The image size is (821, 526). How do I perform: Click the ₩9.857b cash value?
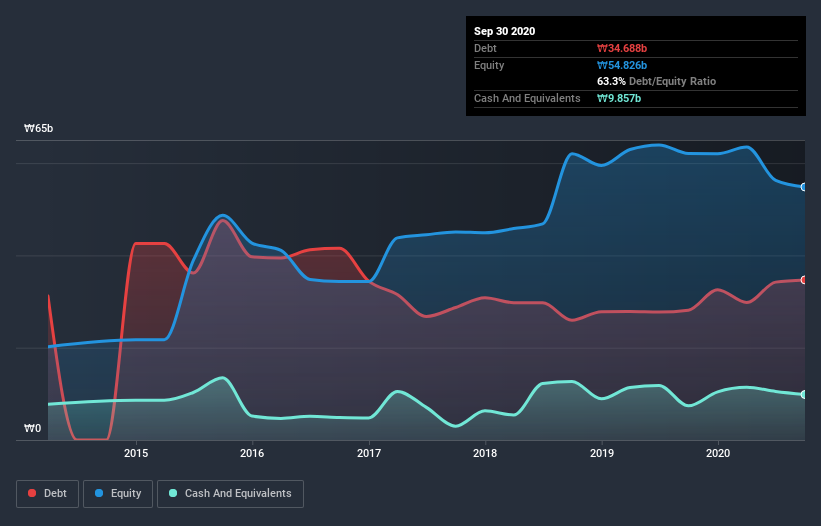click(619, 98)
